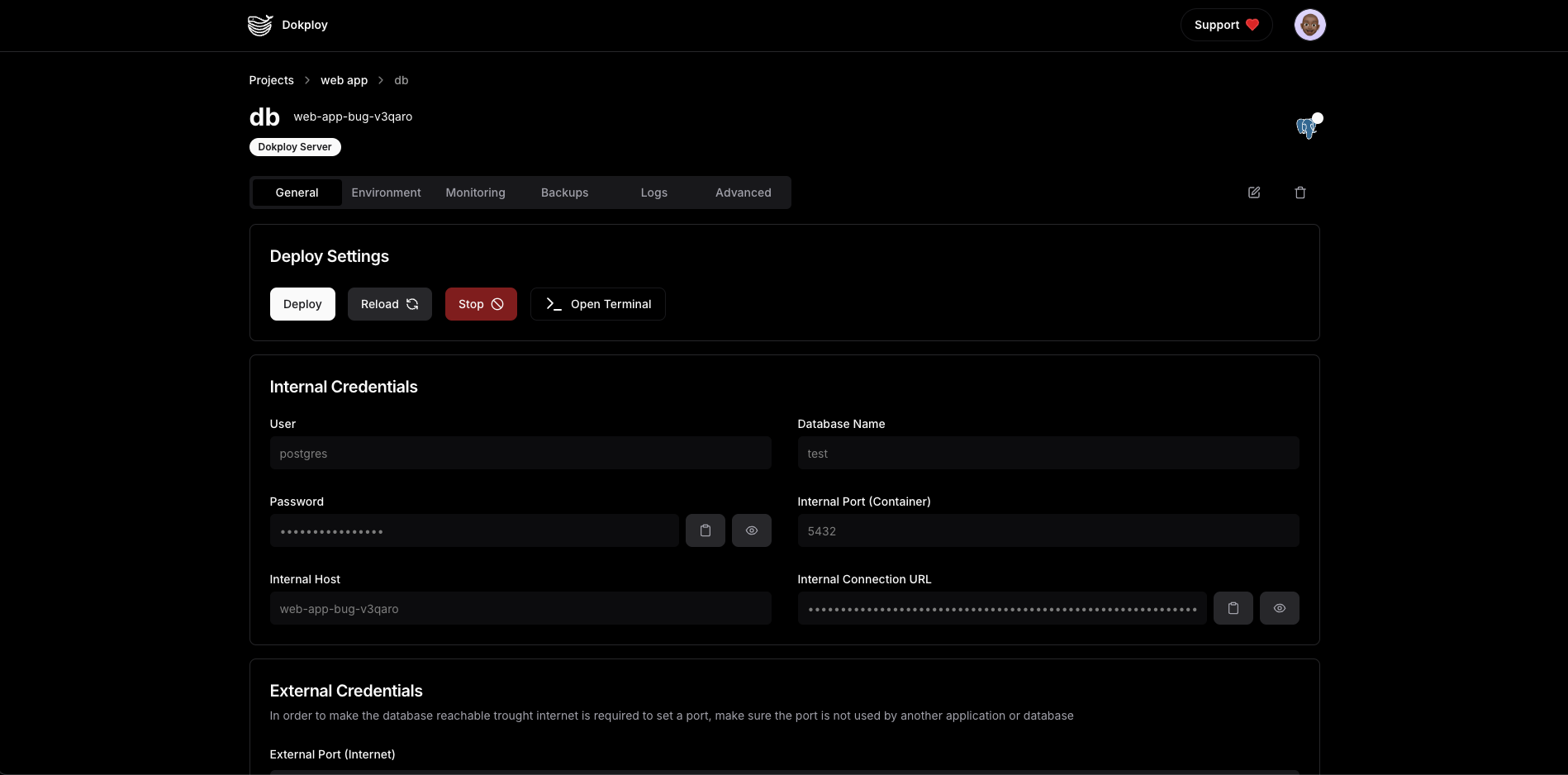Image resolution: width=1568 pixels, height=775 pixels.
Task: View the Logs tab
Action: 654,193
